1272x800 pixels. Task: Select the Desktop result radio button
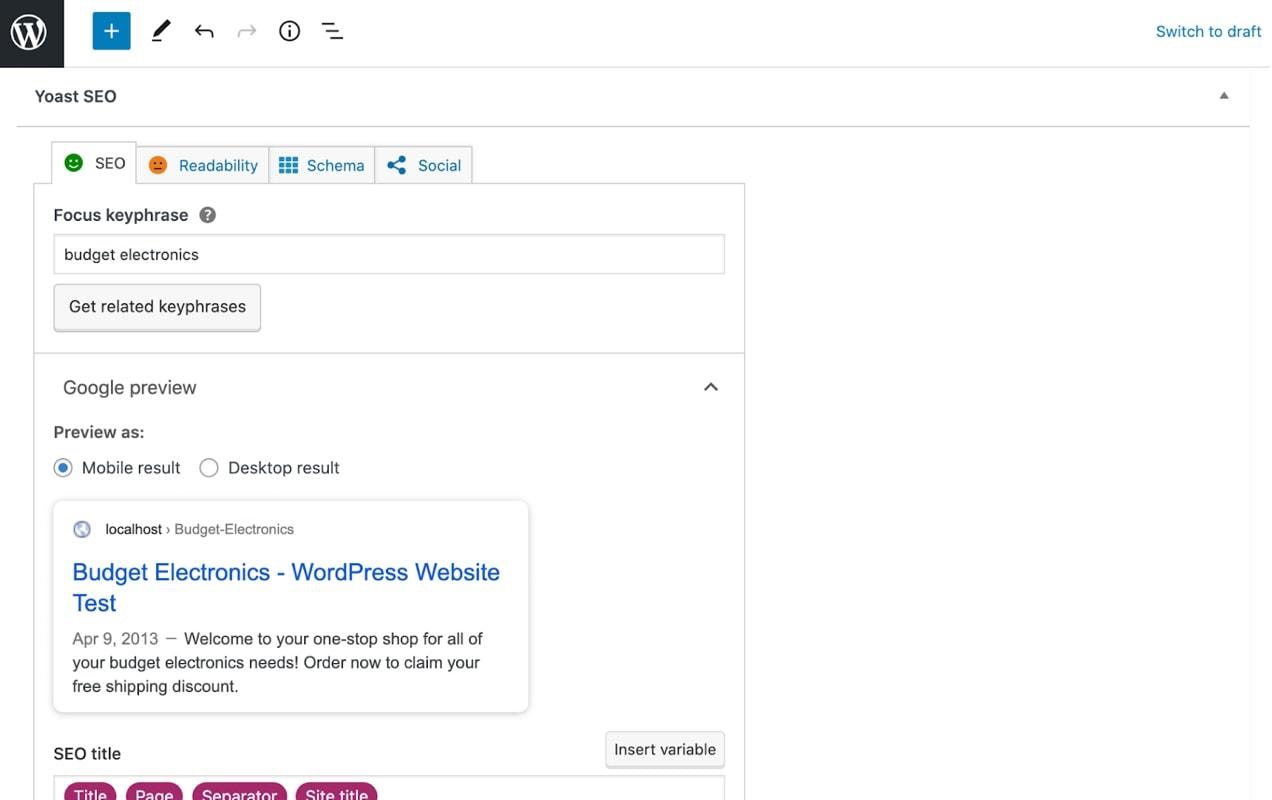point(209,467)
